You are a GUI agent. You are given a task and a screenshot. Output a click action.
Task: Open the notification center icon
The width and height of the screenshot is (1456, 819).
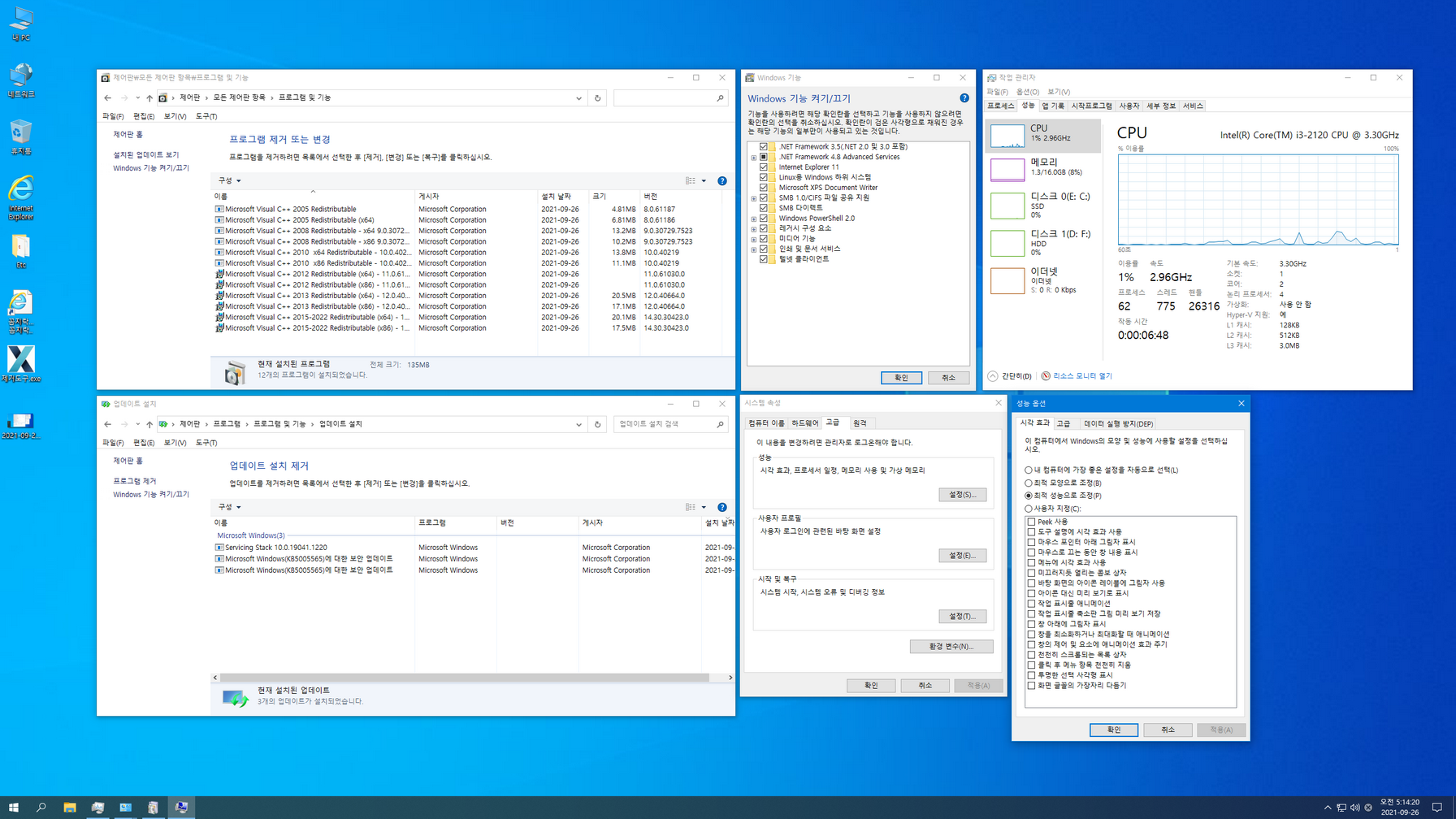(1437, 808)
